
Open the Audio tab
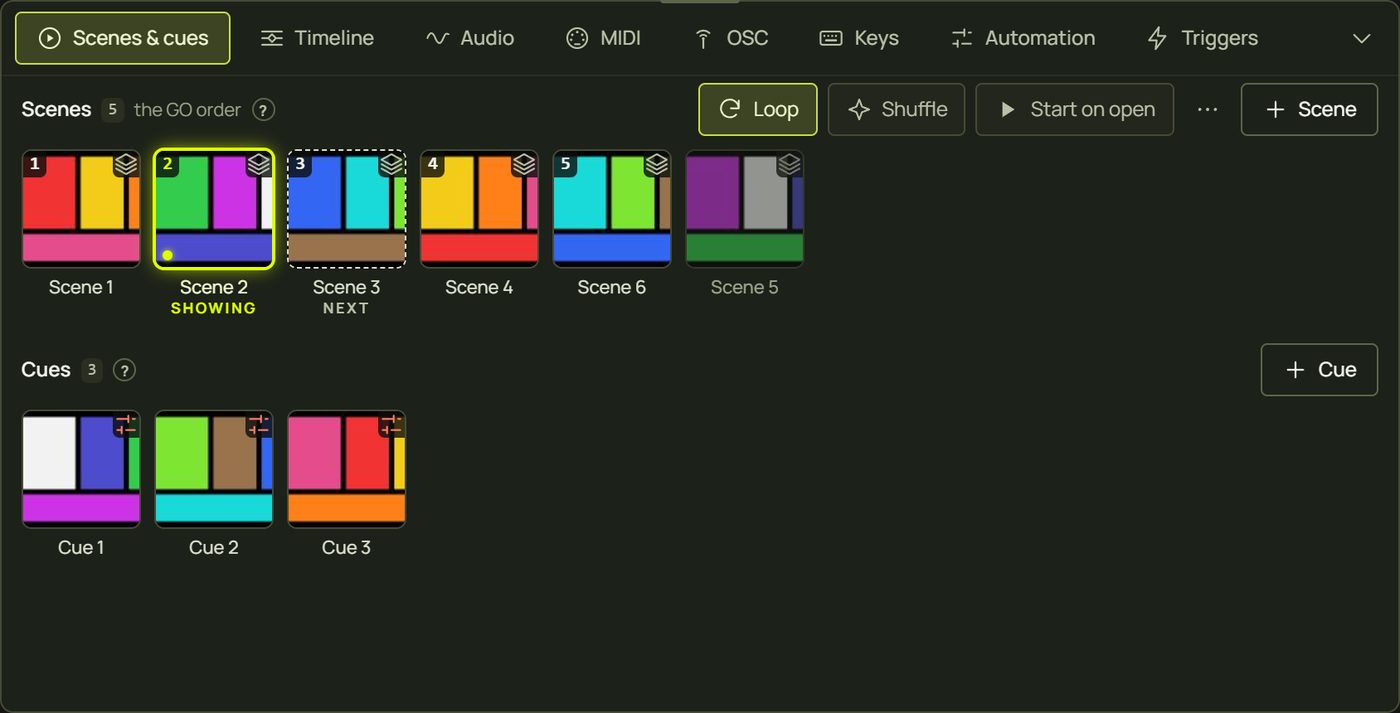(470, 38)
